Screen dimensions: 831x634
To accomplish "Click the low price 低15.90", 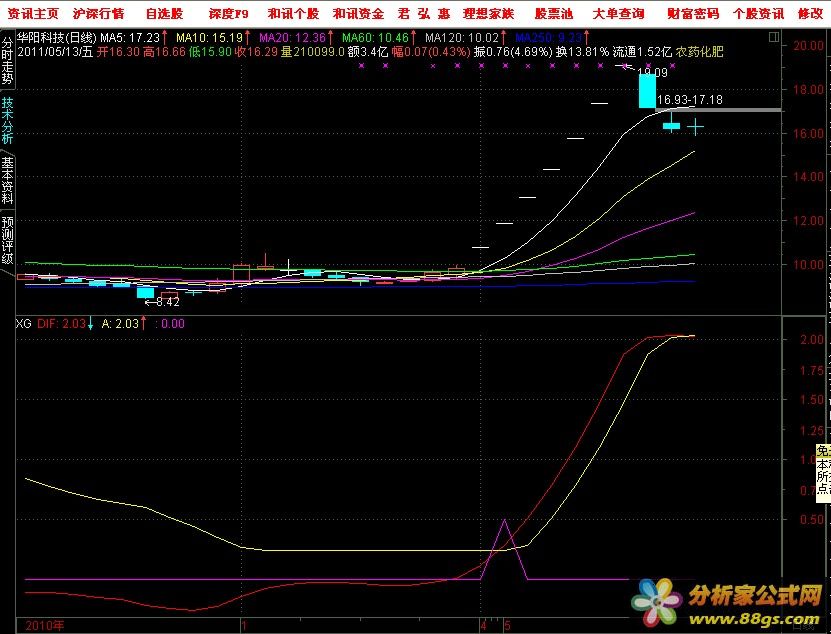I will click(x=210, y=52).
